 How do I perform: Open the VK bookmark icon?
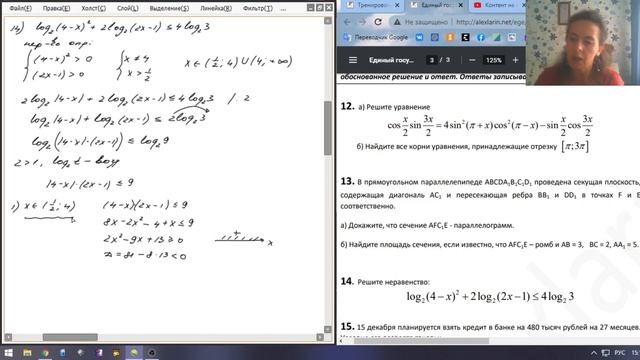tap(419, 37)
